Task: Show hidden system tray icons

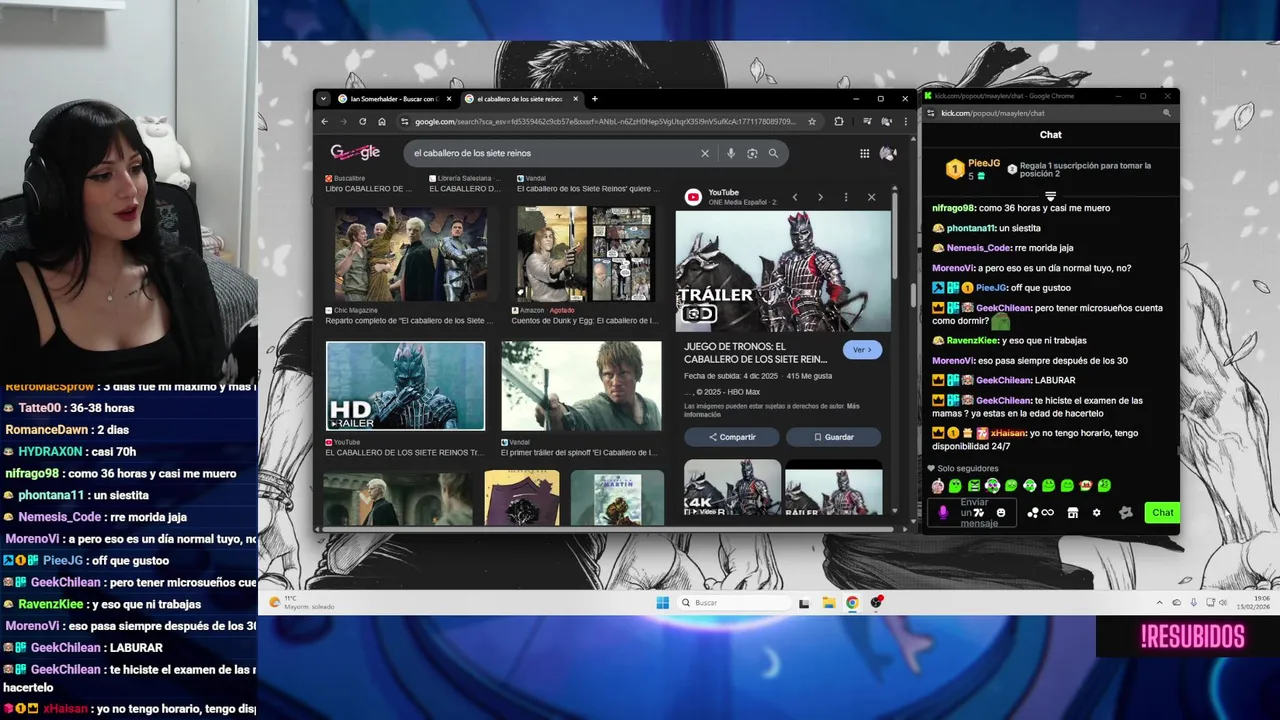Action: (x=1160, y=602)
